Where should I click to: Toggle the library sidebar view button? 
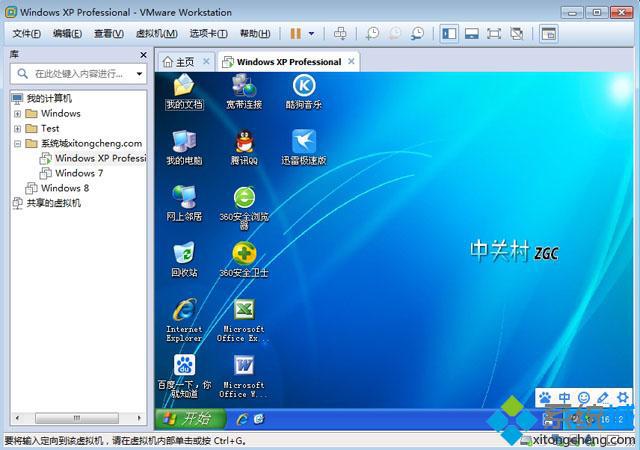(x=449, y=33)
